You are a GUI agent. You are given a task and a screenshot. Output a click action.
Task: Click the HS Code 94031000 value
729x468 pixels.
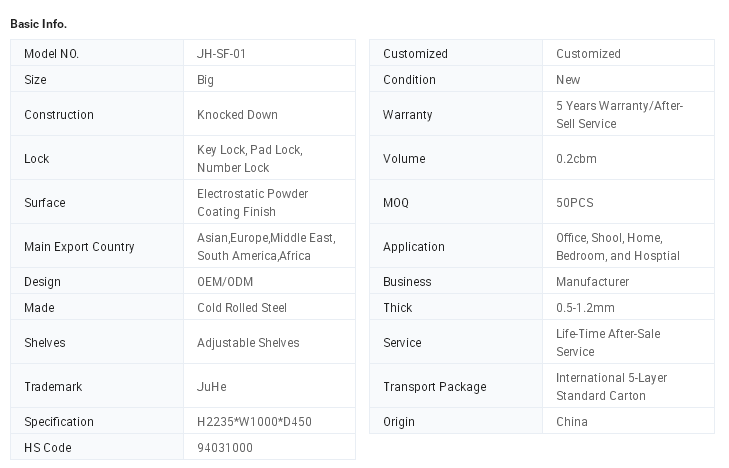tap(225, 448)
